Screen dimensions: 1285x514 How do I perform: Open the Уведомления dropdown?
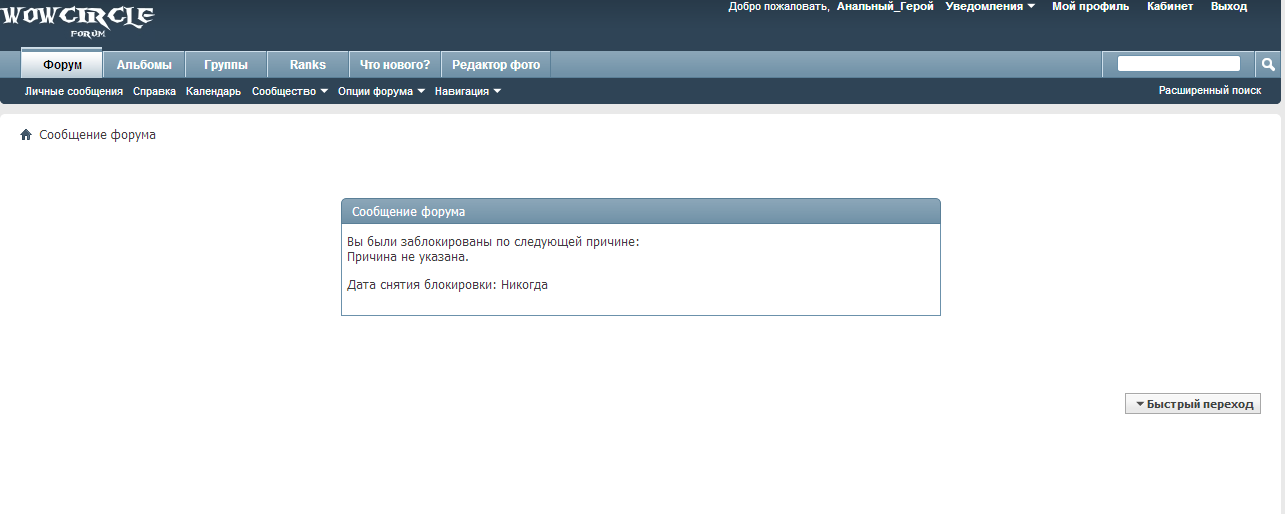click(990, 6)
